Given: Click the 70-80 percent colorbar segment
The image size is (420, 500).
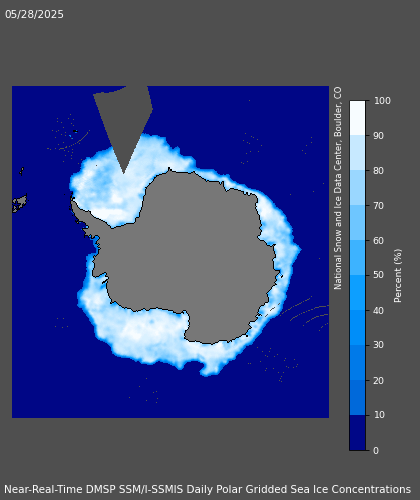Looking at the screenshot, I should point(357,188).
